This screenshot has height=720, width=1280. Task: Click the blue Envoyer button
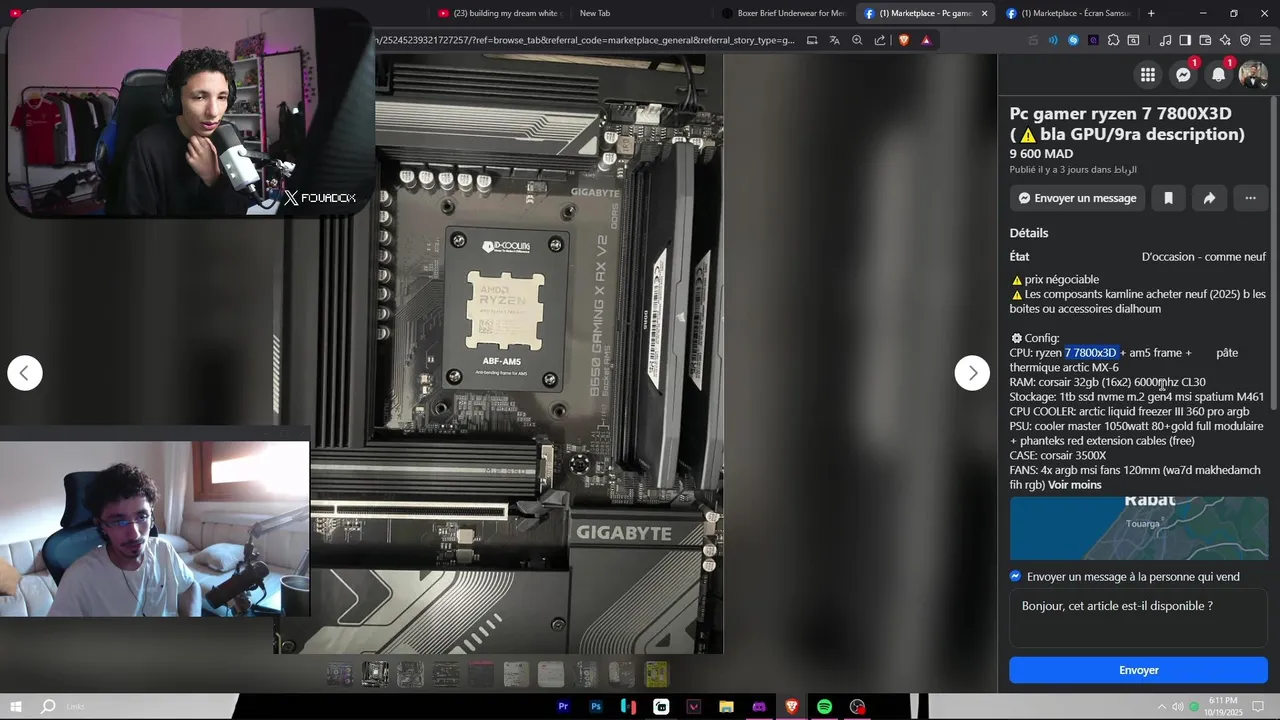[x=1138, y=670]
